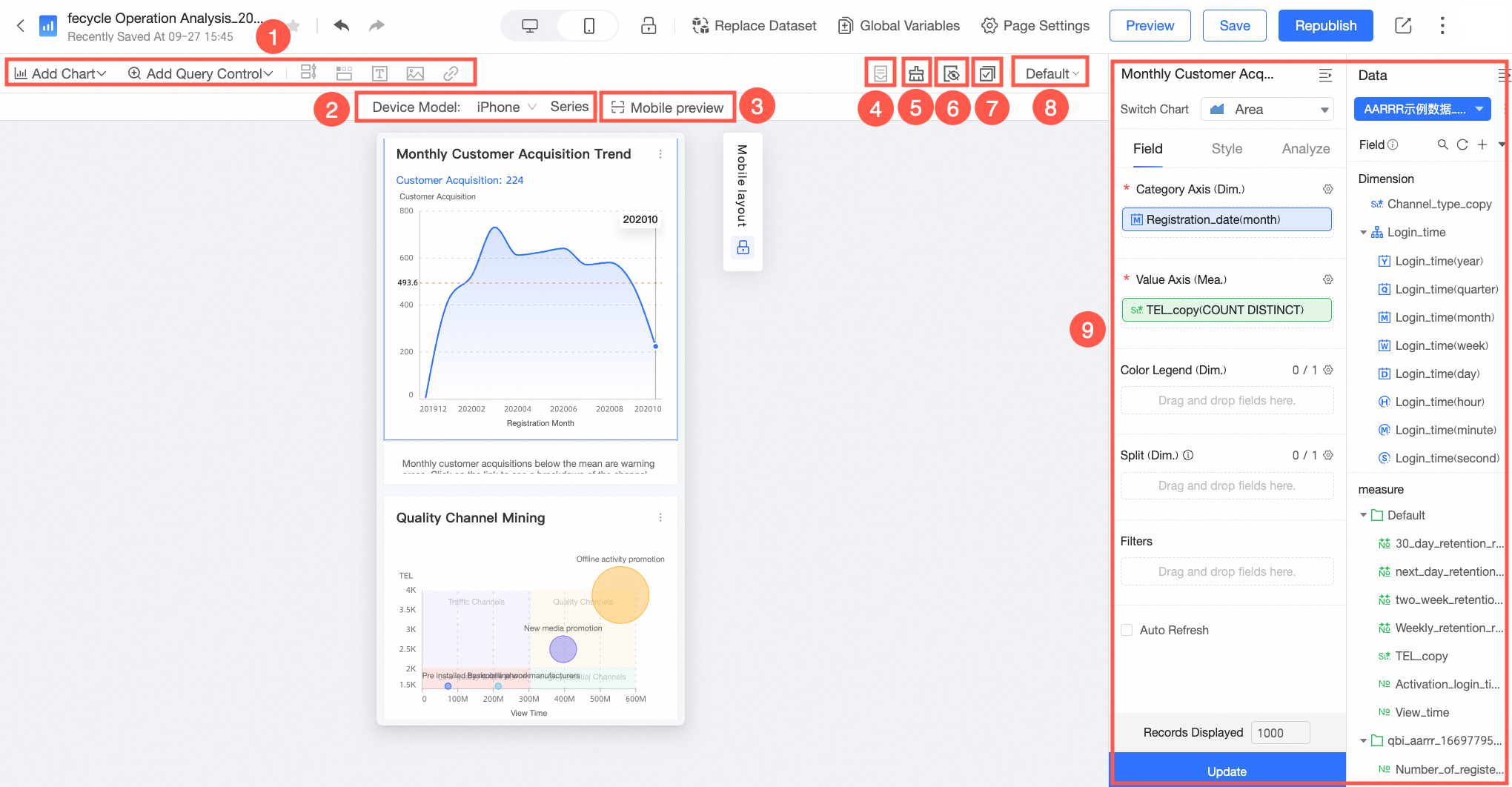
Task: Click the Republish button
Action: [x=1325, y=26]
